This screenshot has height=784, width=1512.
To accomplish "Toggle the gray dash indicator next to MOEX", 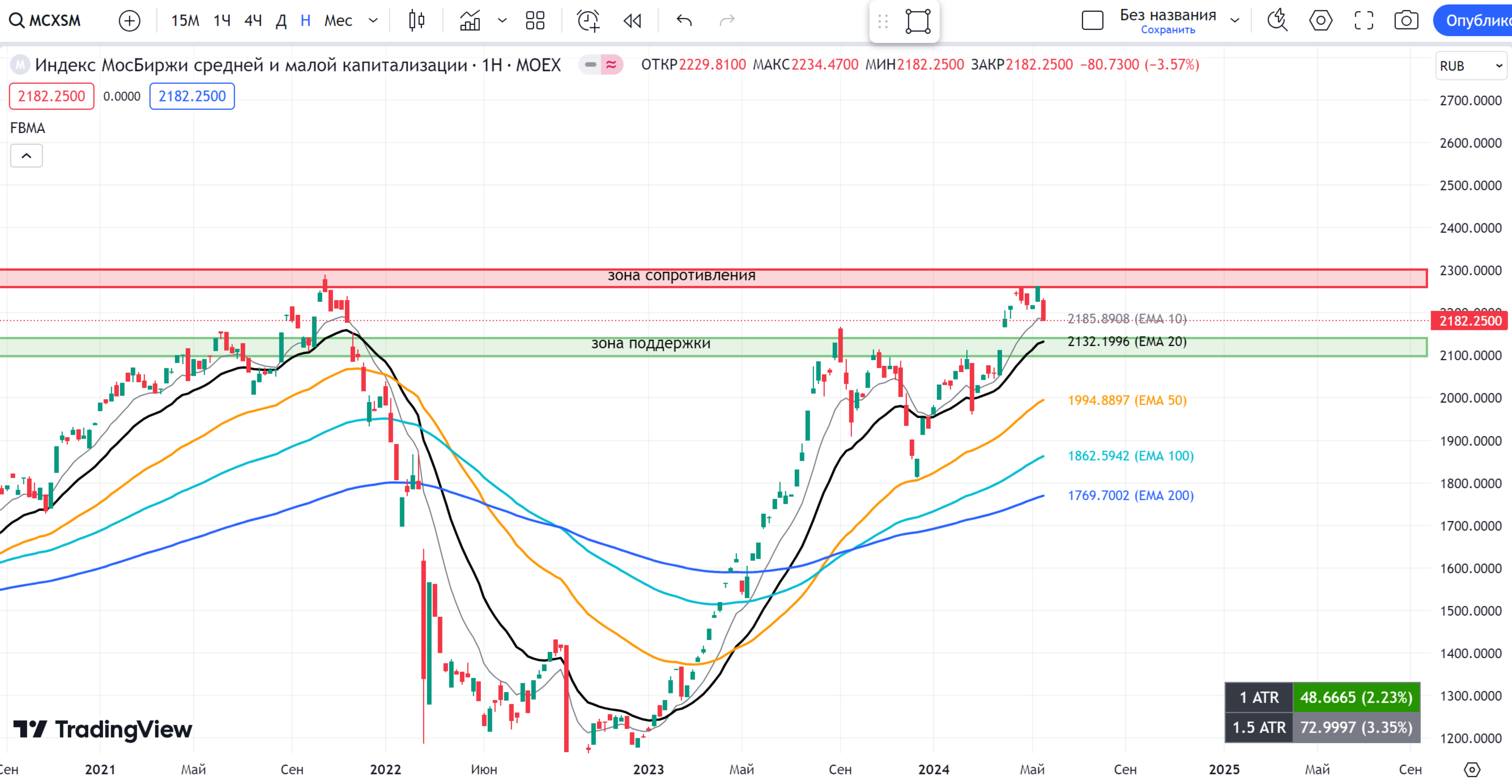I will point(590,65).
